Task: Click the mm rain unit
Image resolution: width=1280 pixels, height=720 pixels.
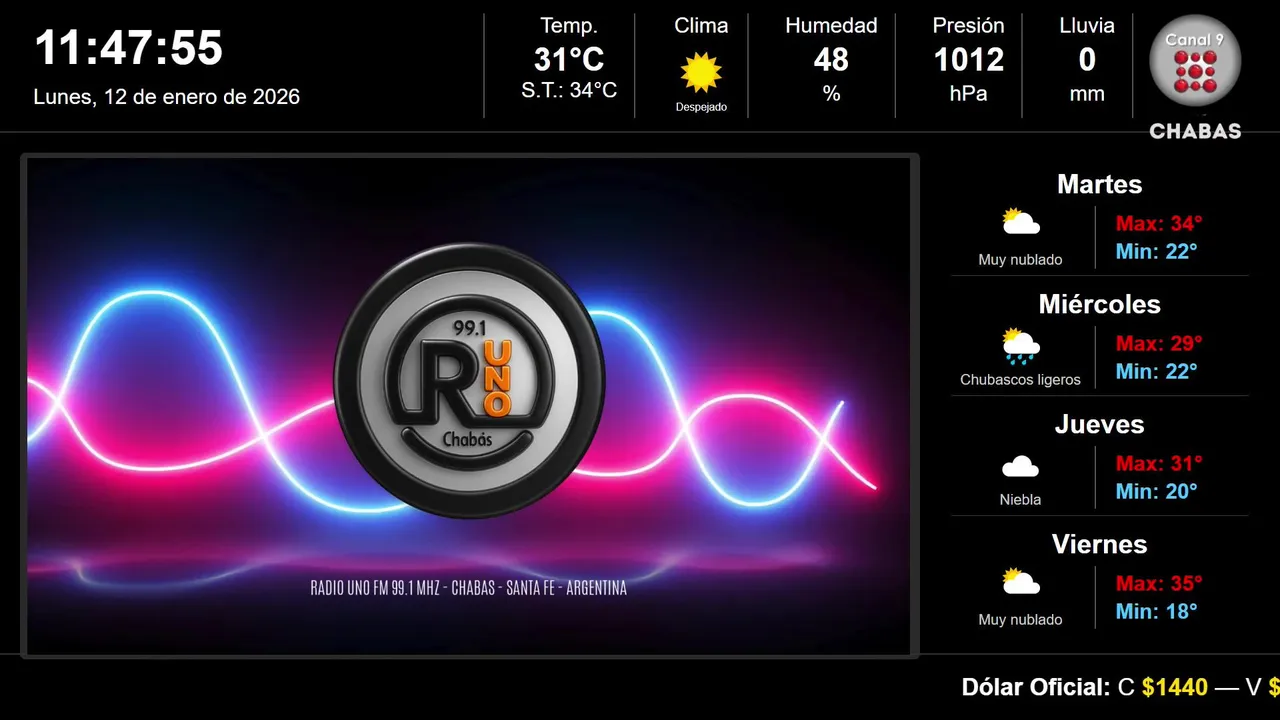Action: coord(1087,94)
